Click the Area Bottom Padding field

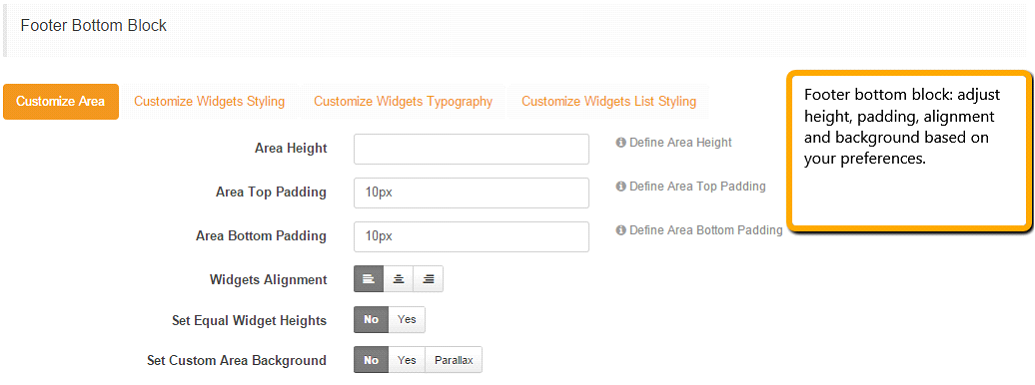[471, 236]
